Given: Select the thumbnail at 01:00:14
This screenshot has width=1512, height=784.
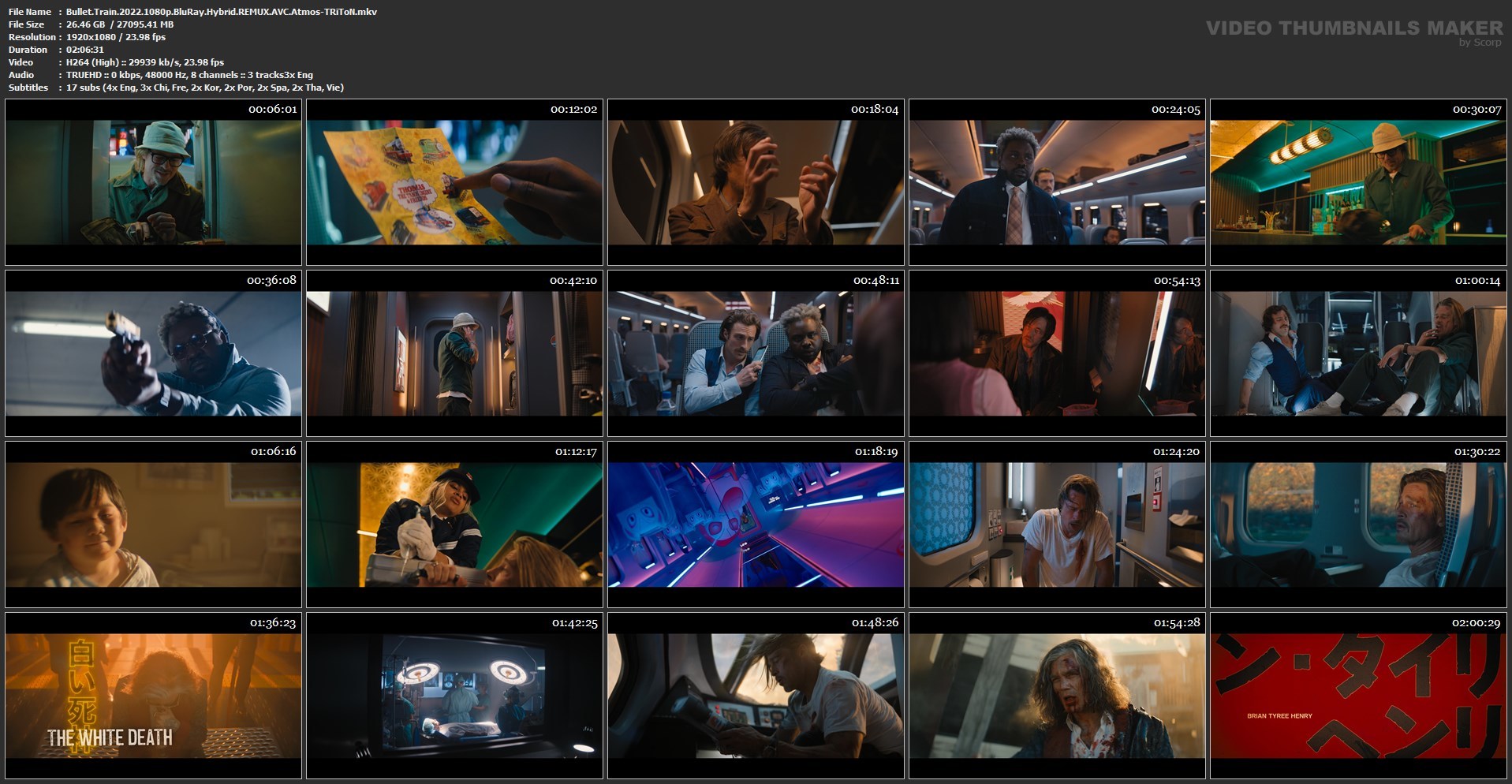Looking at the screenshot, I should (x=1358, y=353).
